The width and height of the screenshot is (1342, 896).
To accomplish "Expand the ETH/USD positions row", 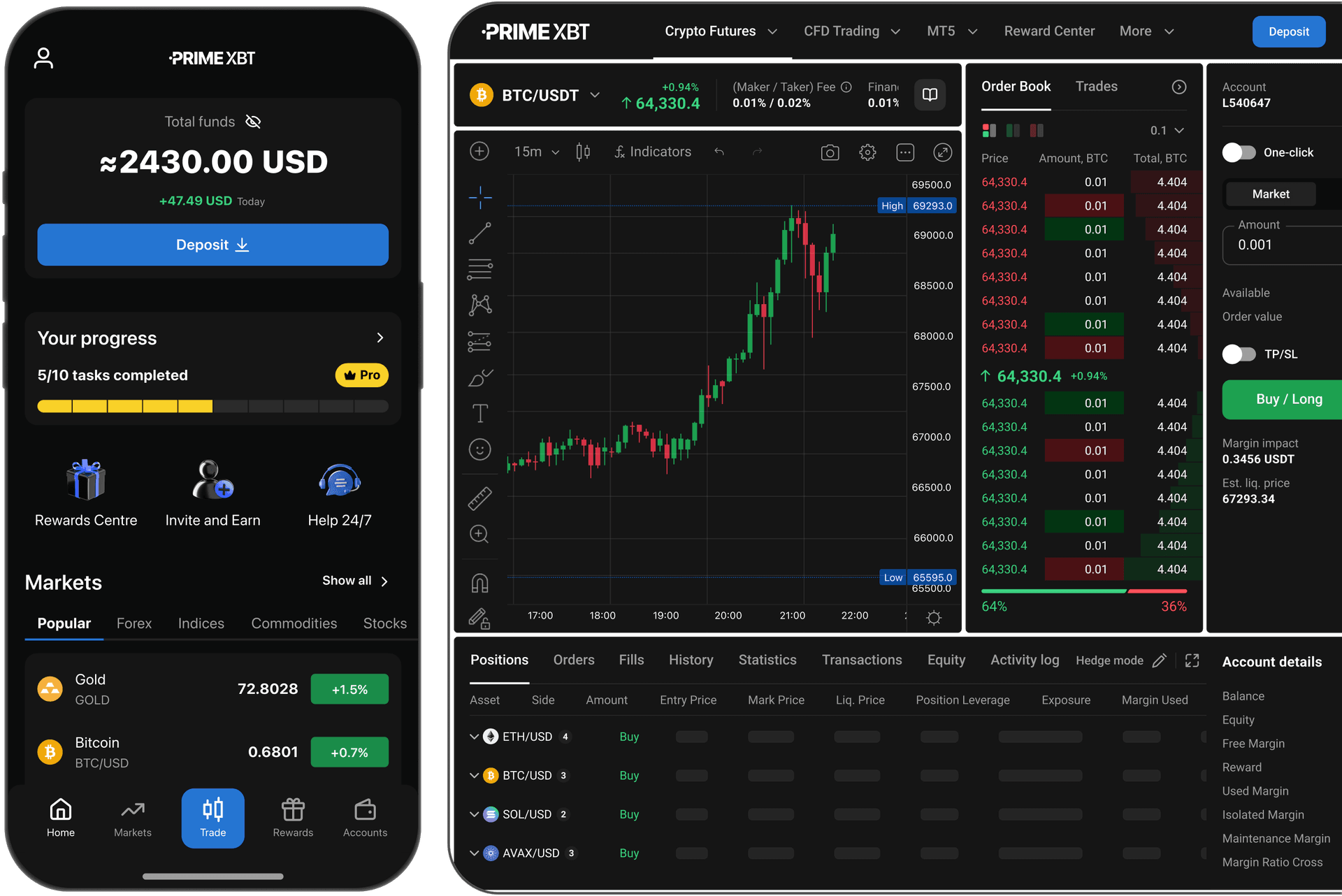I will 474,737.
